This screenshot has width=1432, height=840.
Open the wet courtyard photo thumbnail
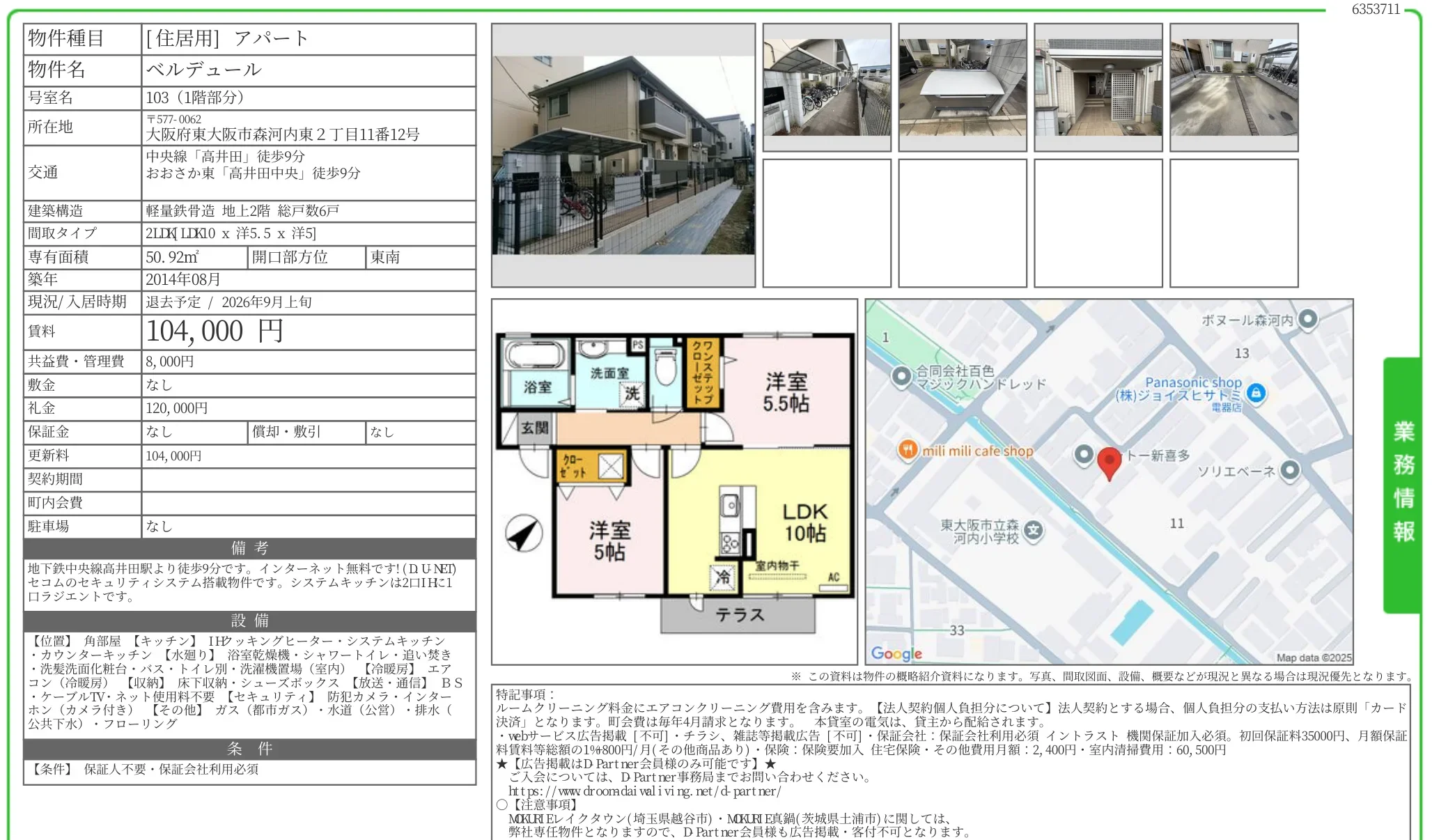1234,87
